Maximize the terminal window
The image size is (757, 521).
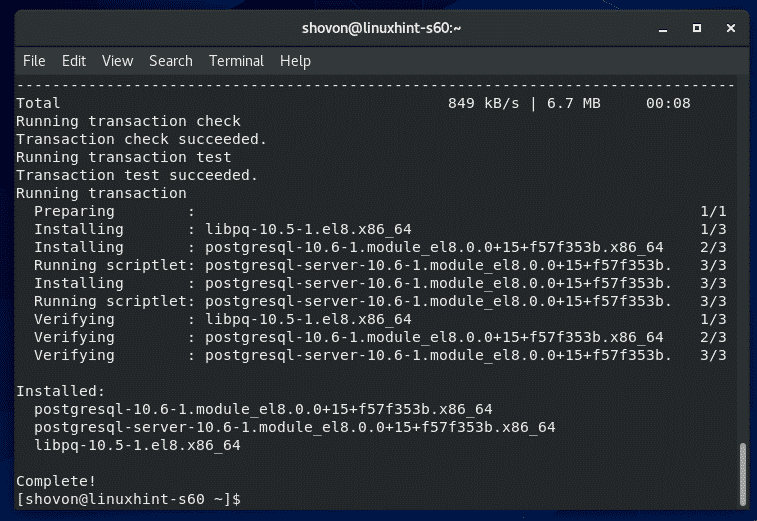698,28
